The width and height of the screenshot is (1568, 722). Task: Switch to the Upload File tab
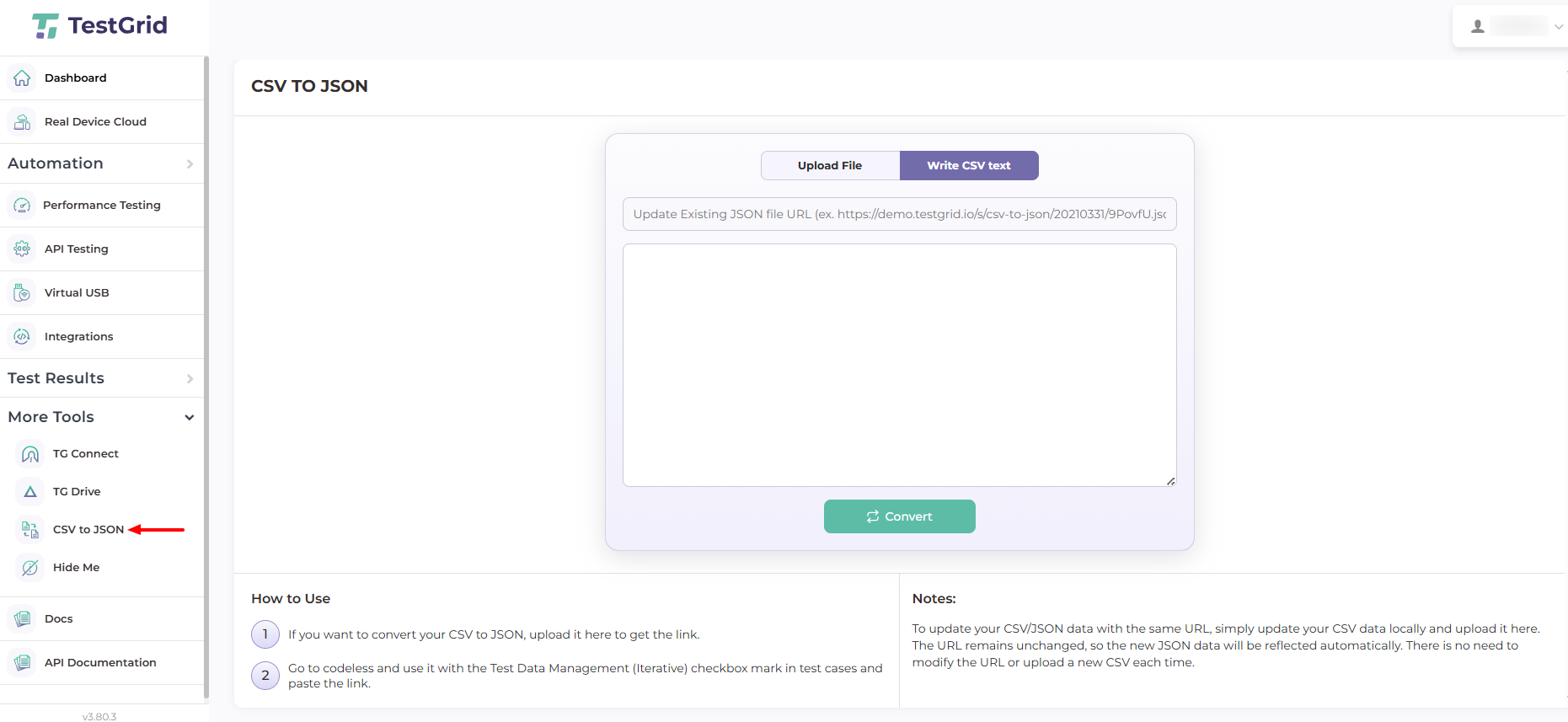coord(830,166)
